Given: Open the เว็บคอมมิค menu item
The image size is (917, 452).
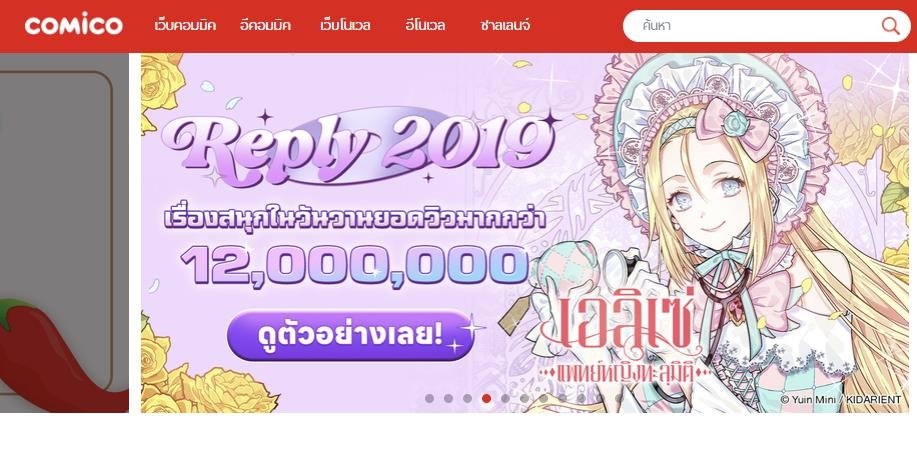Looking at the screenshot, I should point(185,26).
